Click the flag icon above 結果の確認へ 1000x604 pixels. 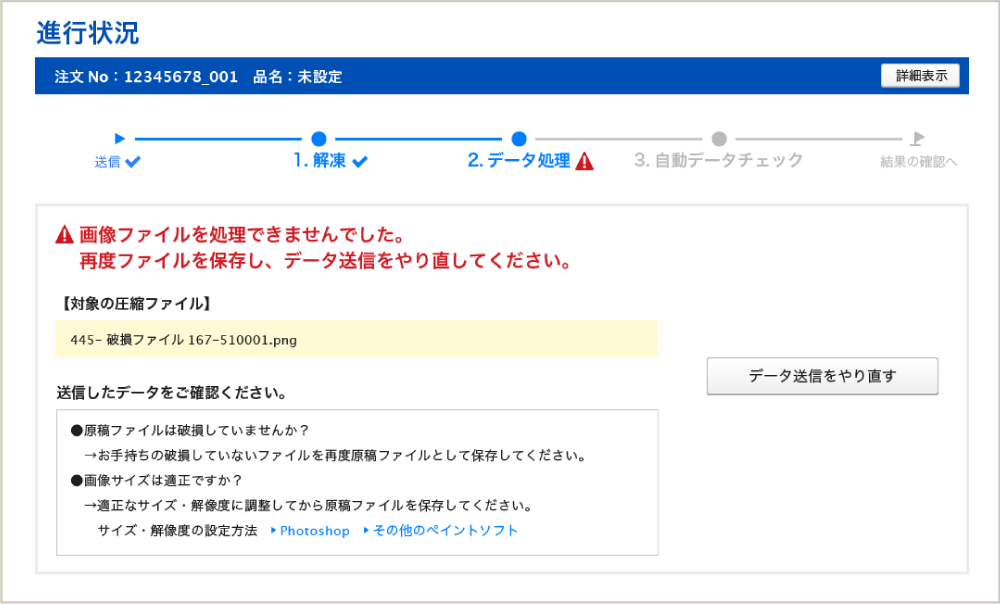pos(917,139)
